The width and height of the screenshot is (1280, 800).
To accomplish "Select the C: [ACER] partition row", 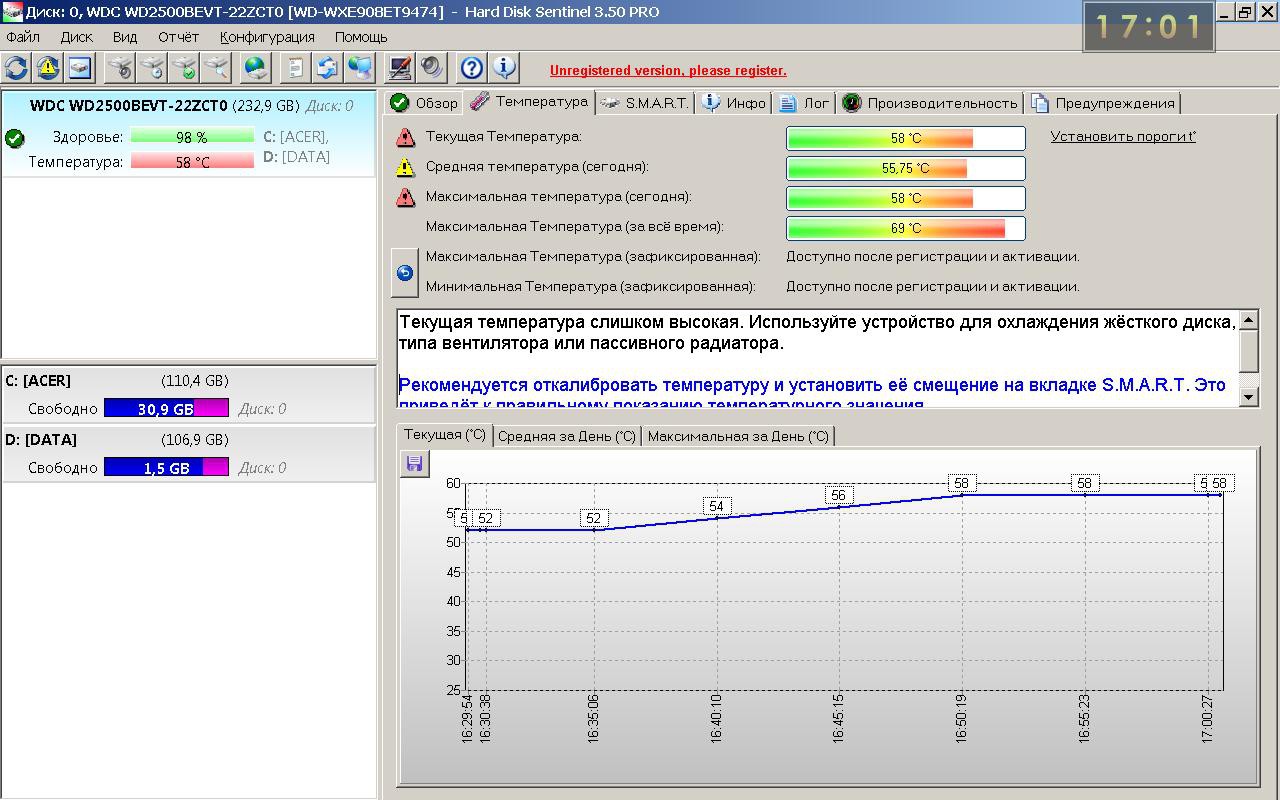I will (x=189, y=394).
